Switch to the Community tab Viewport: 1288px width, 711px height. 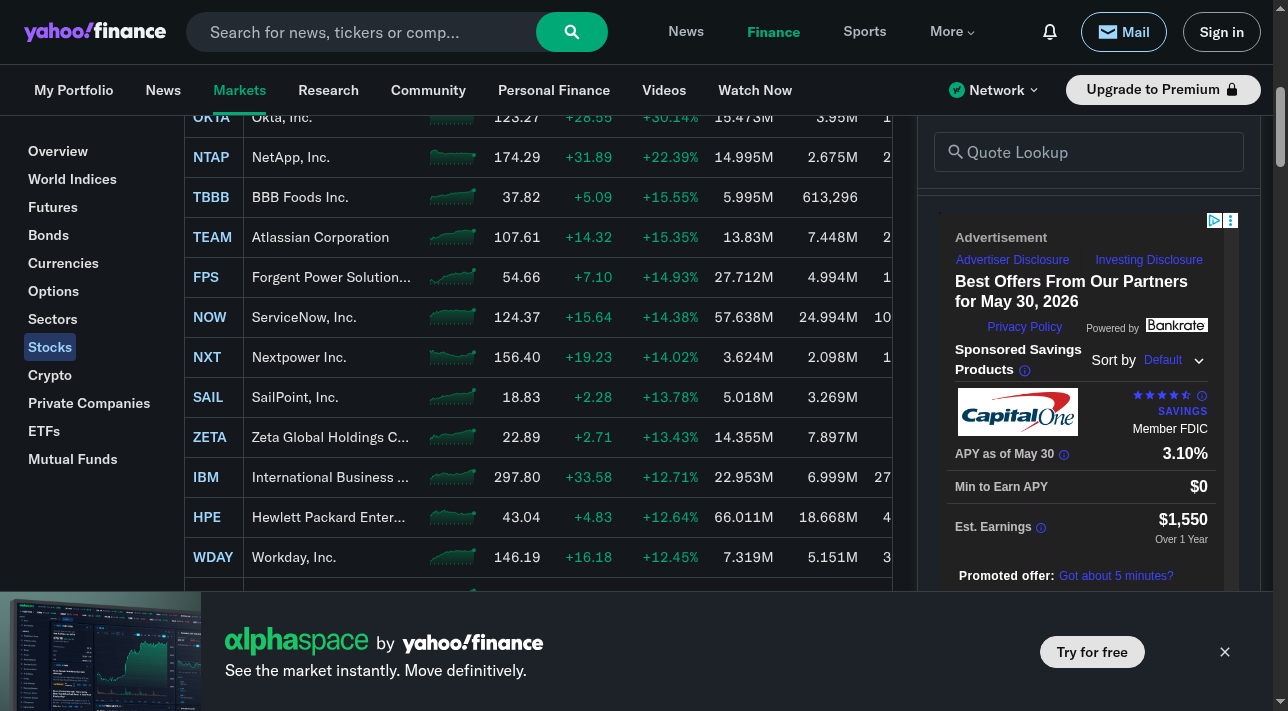pos(428,90)
